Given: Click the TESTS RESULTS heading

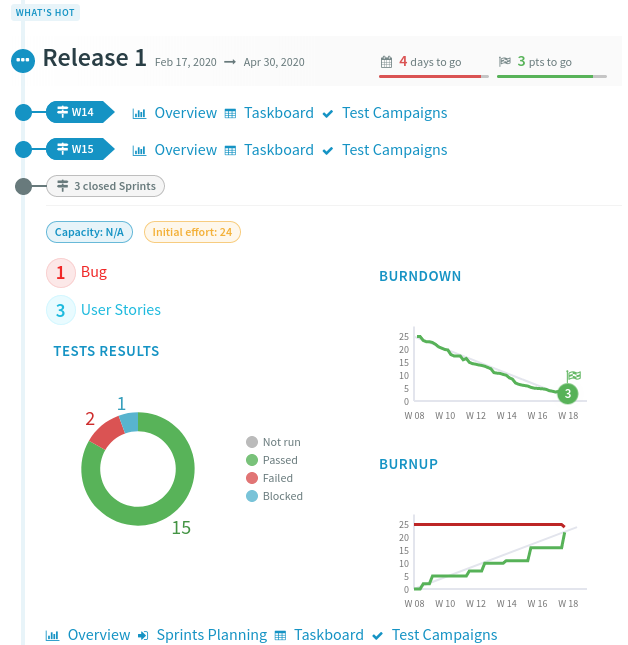Looking at the screenshot, I should click(106, 351).
